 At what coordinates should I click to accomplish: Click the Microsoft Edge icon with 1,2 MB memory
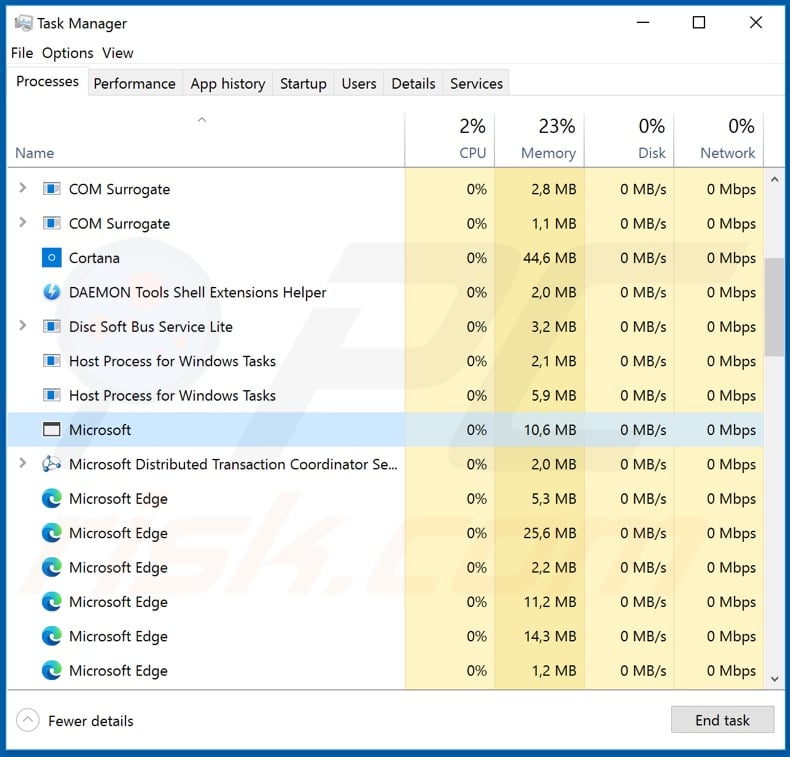51,670
